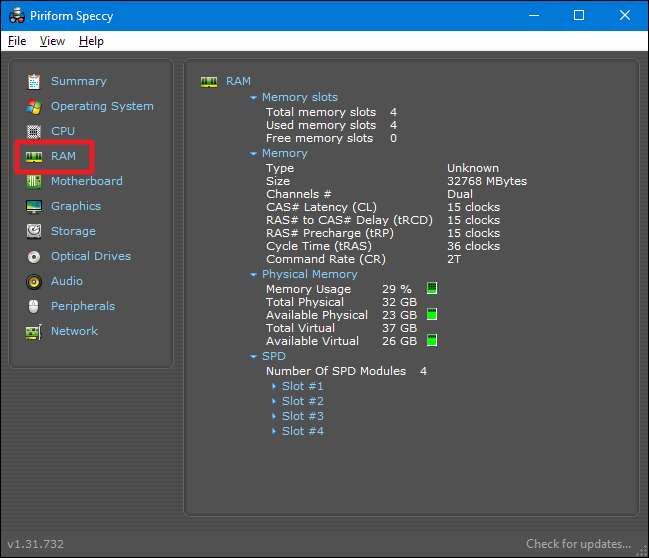Click the Summary clipboard icon
This screenshot has width=649, height=558.
click(34, 81)
